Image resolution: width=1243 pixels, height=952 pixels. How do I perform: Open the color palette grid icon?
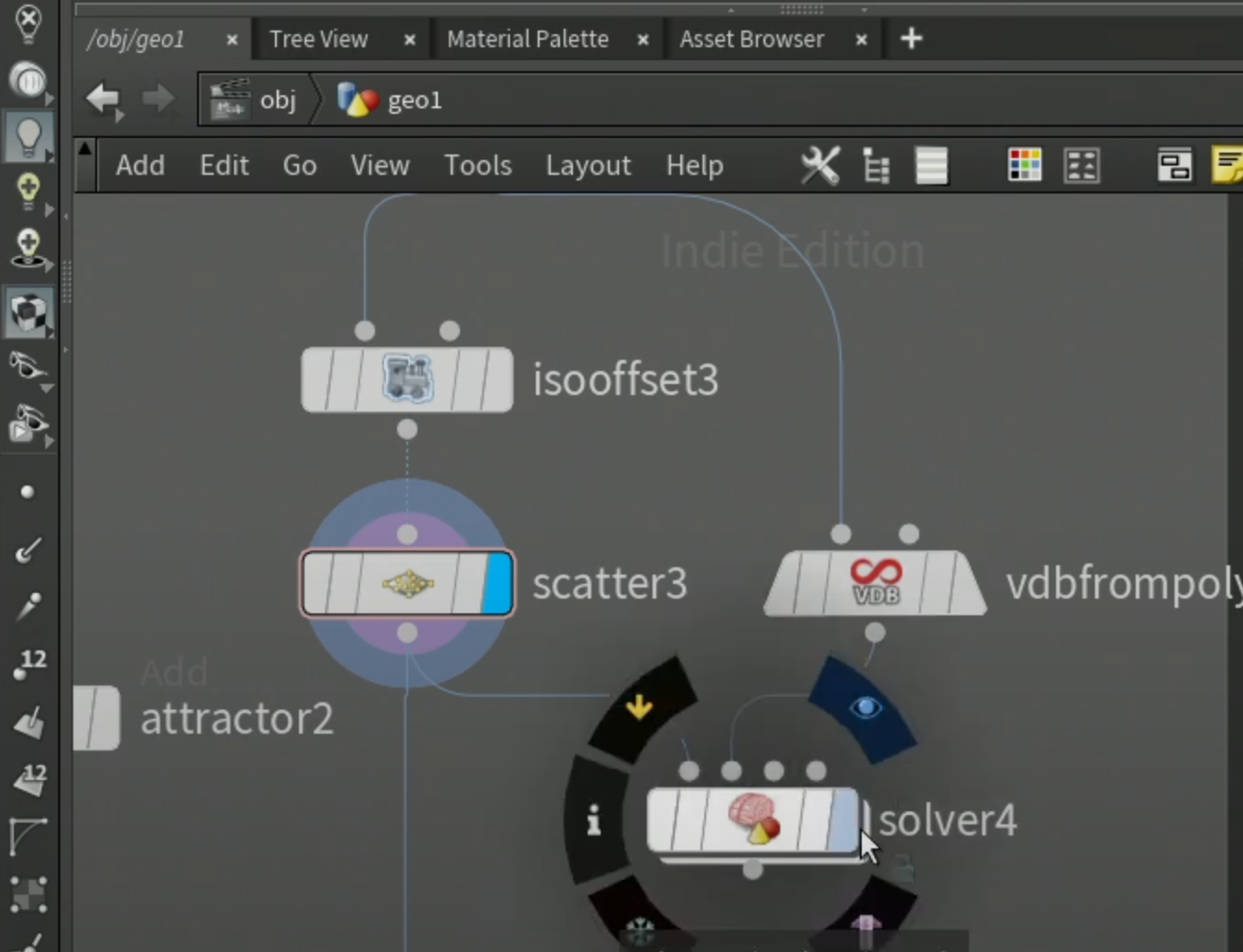[x=1025, y=167]
